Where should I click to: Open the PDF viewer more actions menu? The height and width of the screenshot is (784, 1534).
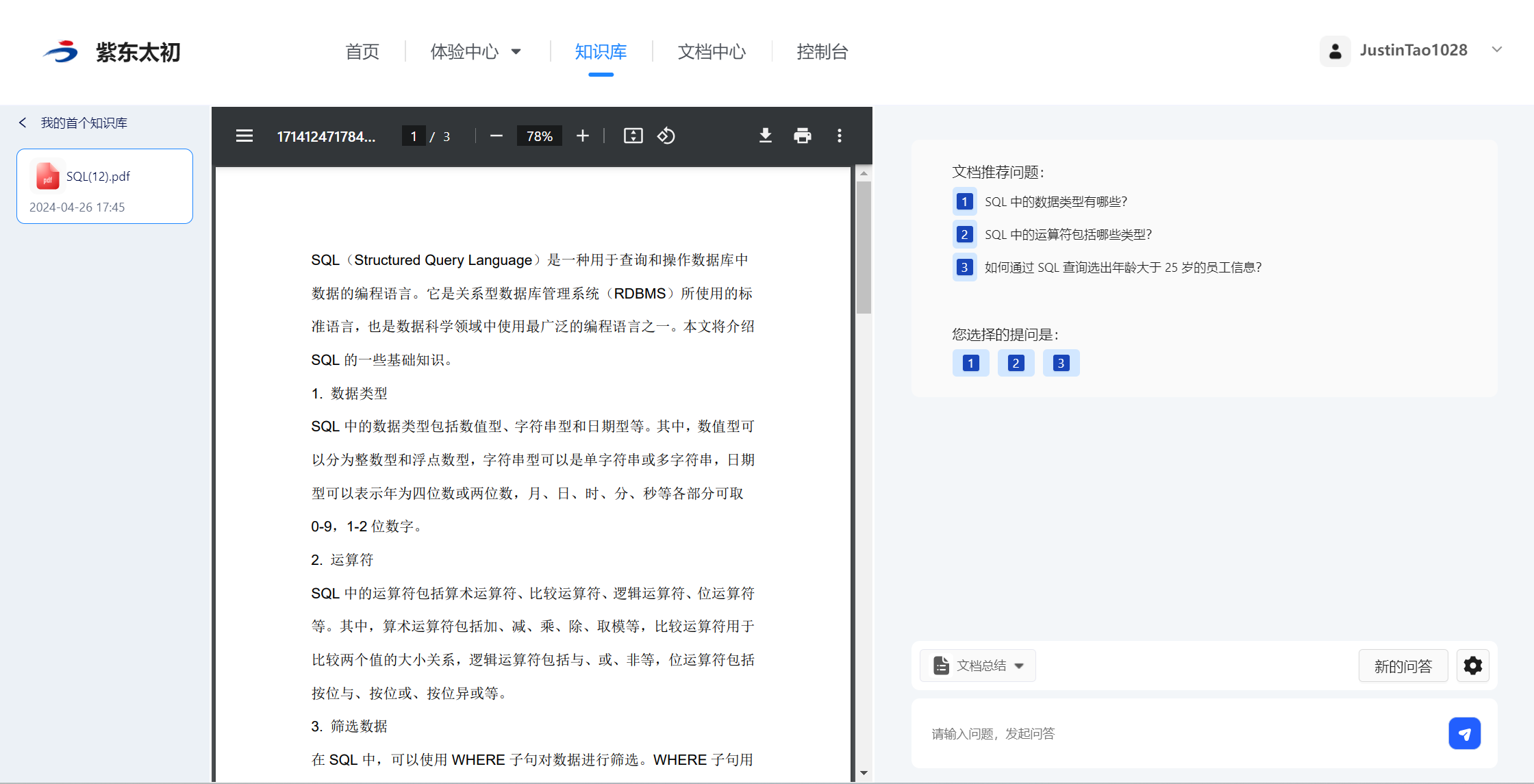[840, 136]
